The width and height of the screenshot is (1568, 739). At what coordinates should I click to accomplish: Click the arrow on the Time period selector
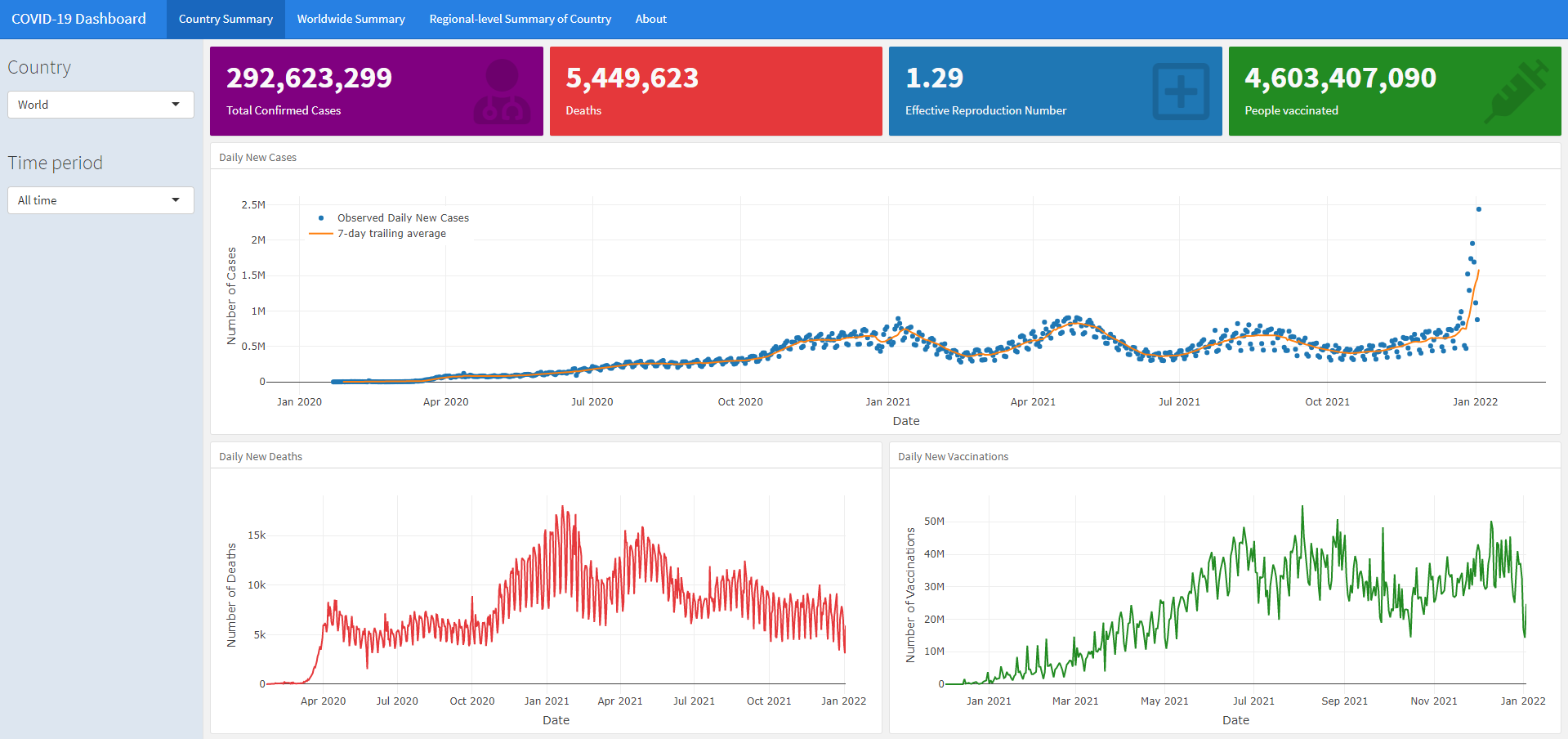175,200
